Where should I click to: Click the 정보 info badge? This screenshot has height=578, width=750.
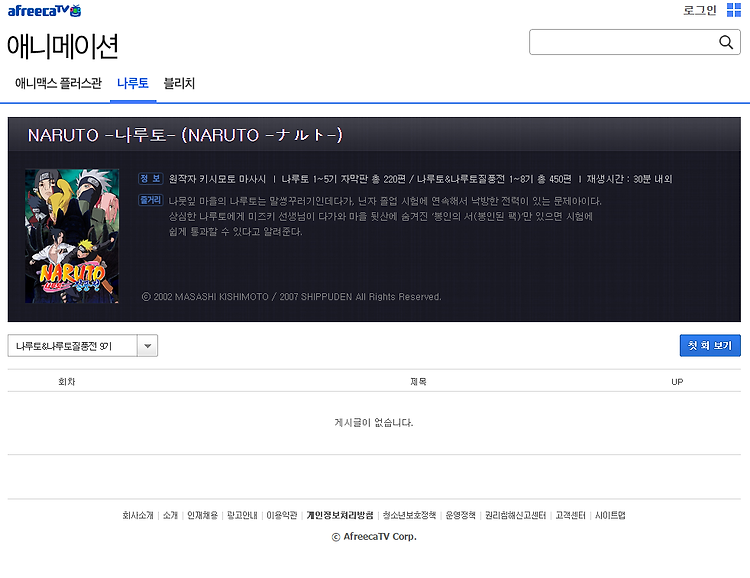pyautogui.click(x=151, y=178)
